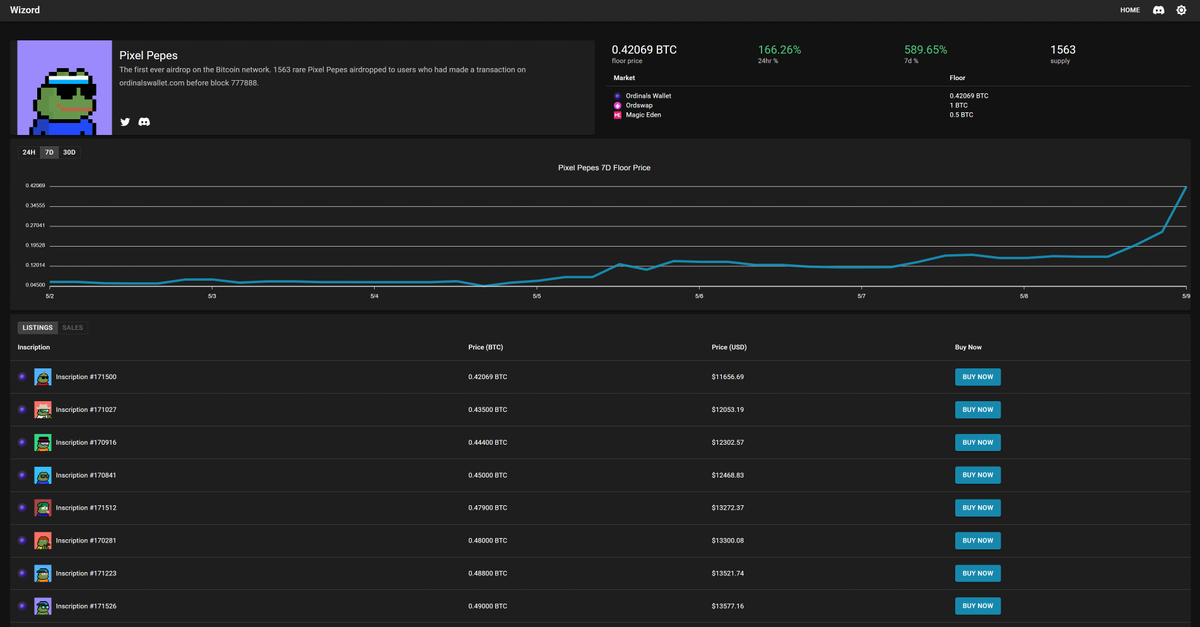1200x627 pixels.
Task: Click the price $13577.16
Action: point(728,606)
